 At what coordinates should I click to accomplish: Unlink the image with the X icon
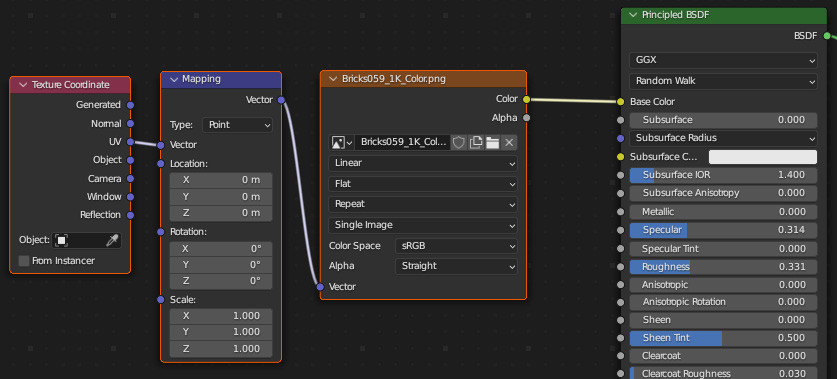tap(509, 142)
